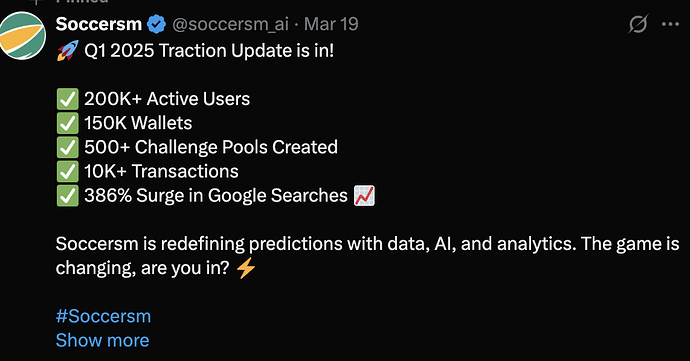Click the rocket emoji before Q1 2025
The image size is (690, 361).
68,50
